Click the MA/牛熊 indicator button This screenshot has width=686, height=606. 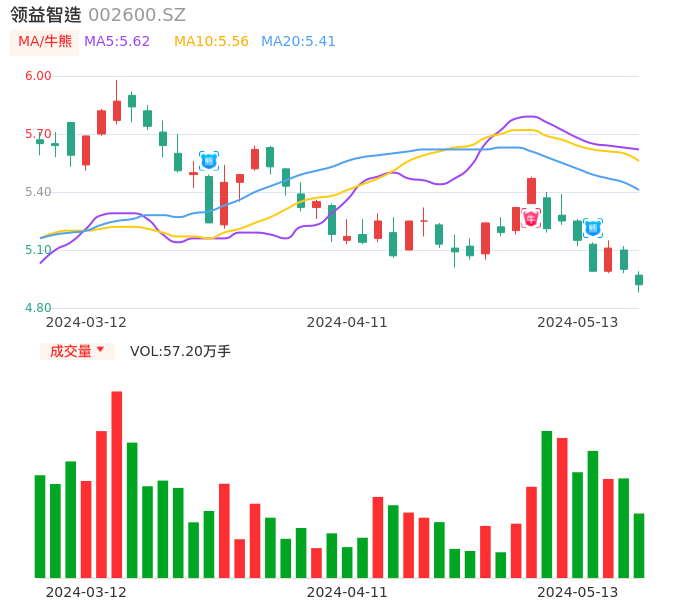(45, 42)
